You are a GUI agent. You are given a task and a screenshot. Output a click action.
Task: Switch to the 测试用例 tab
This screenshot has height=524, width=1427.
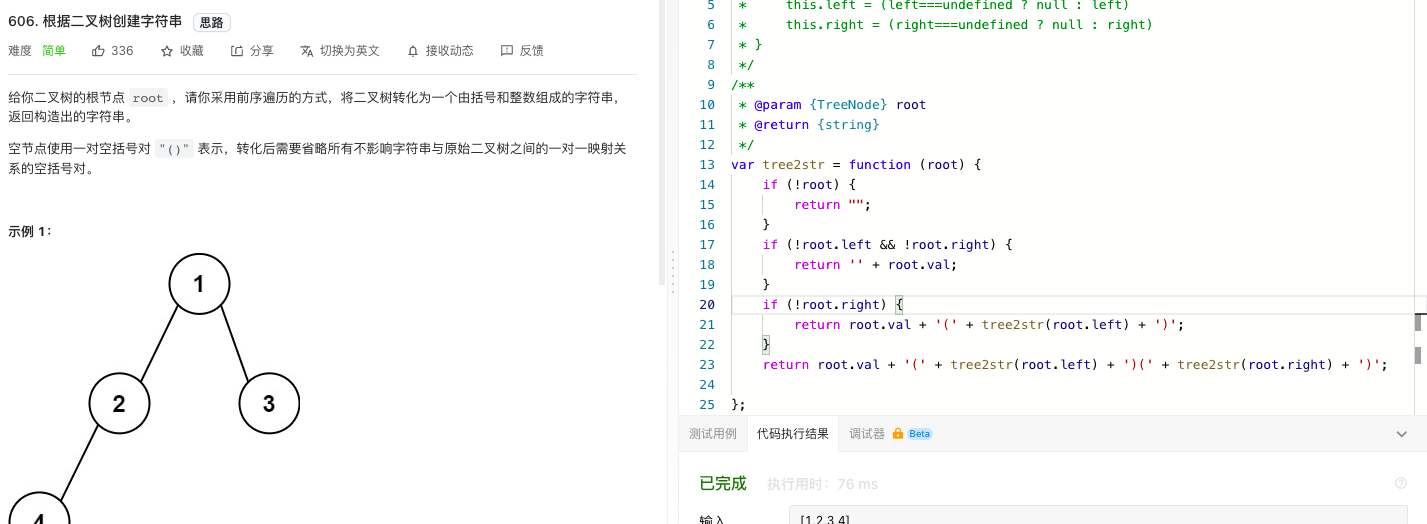712,434
